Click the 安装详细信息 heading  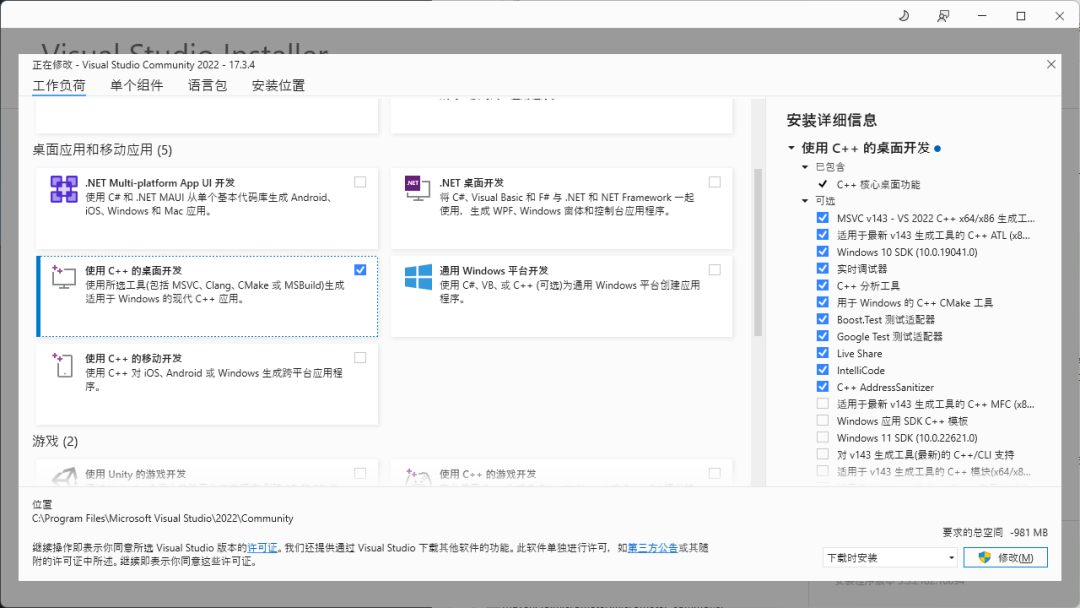[x=831, y=120]
